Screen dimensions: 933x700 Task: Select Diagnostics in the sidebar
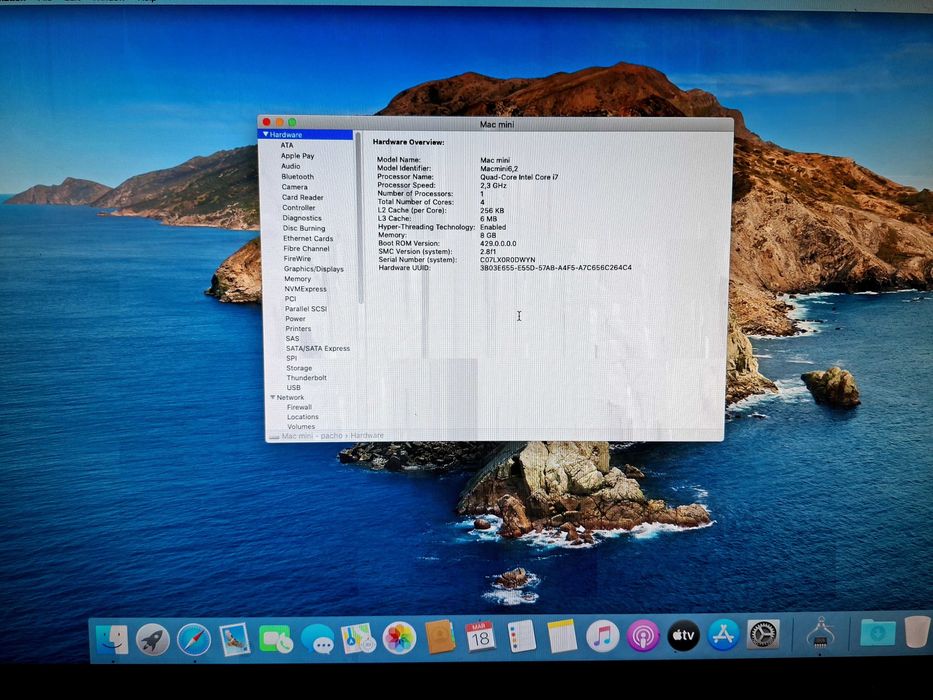point(302,218)
